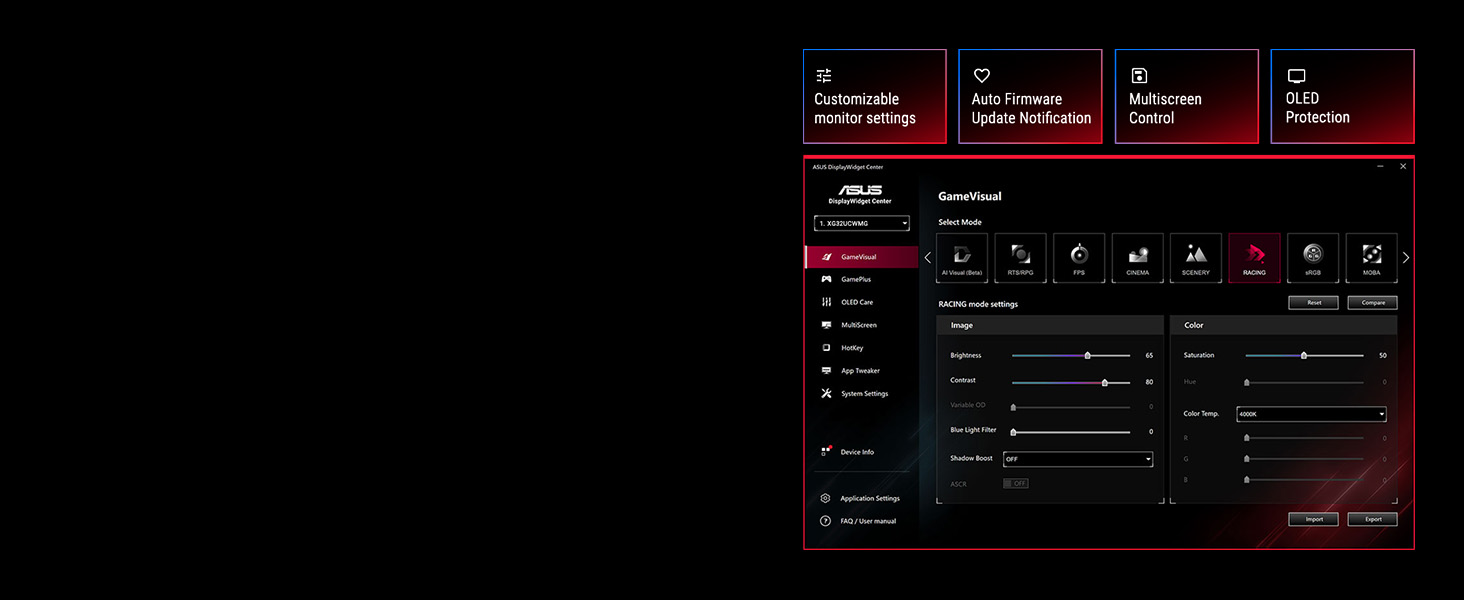Open the MultiScreen sidebar section
1464x600 pixels.
862,325
